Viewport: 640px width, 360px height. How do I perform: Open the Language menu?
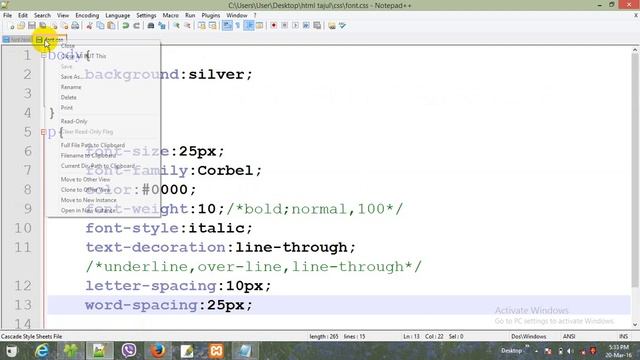pyautogui.click(x=118, y=15)
